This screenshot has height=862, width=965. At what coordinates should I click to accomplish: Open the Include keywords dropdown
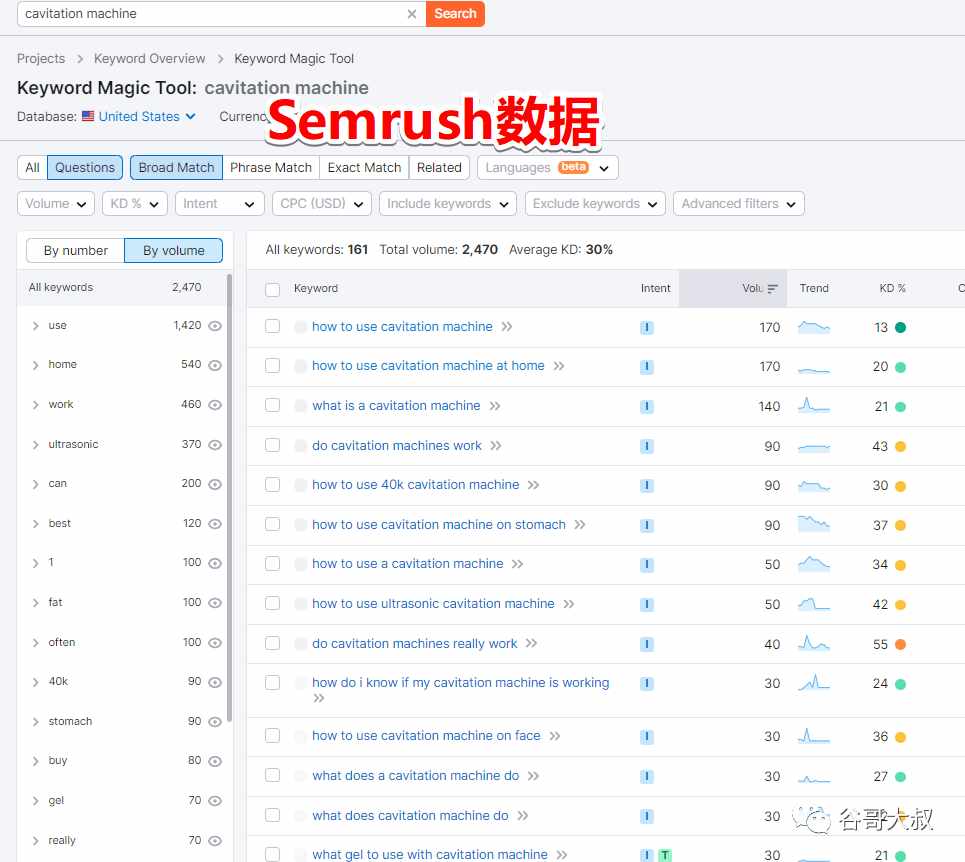pos(448,204)
